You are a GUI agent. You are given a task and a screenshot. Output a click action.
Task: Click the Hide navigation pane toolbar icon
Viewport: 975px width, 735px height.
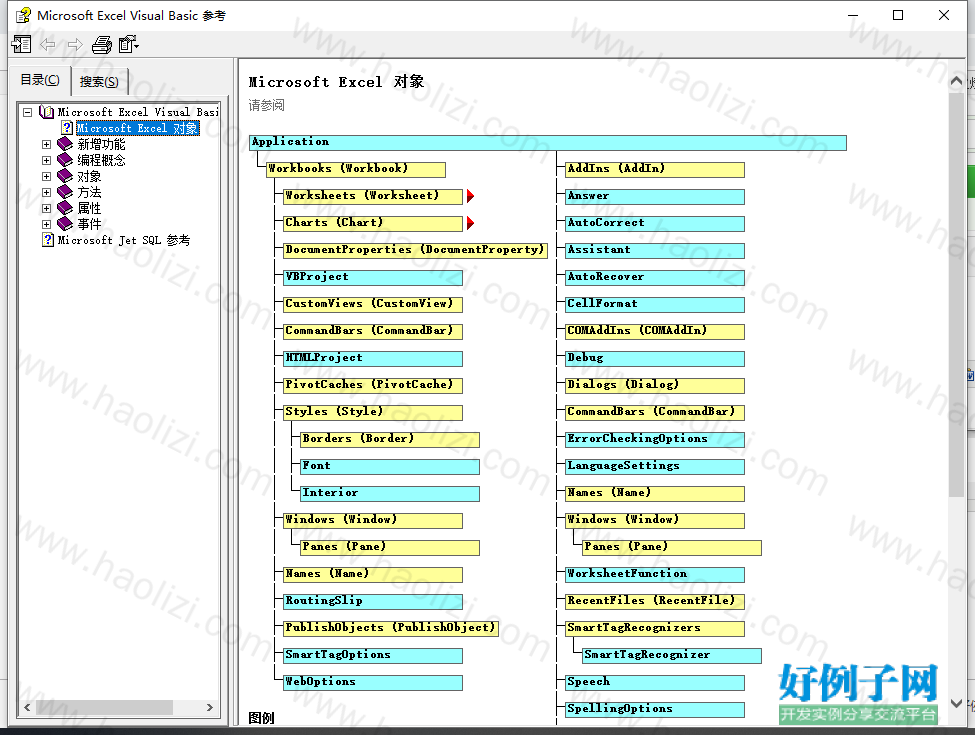pos(21,44)
